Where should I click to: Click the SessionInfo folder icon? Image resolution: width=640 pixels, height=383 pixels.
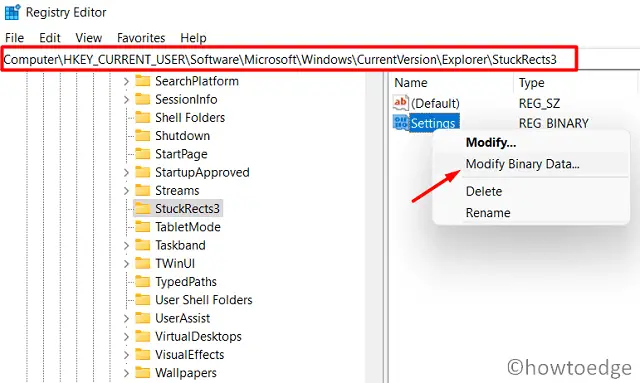(142, 99)
